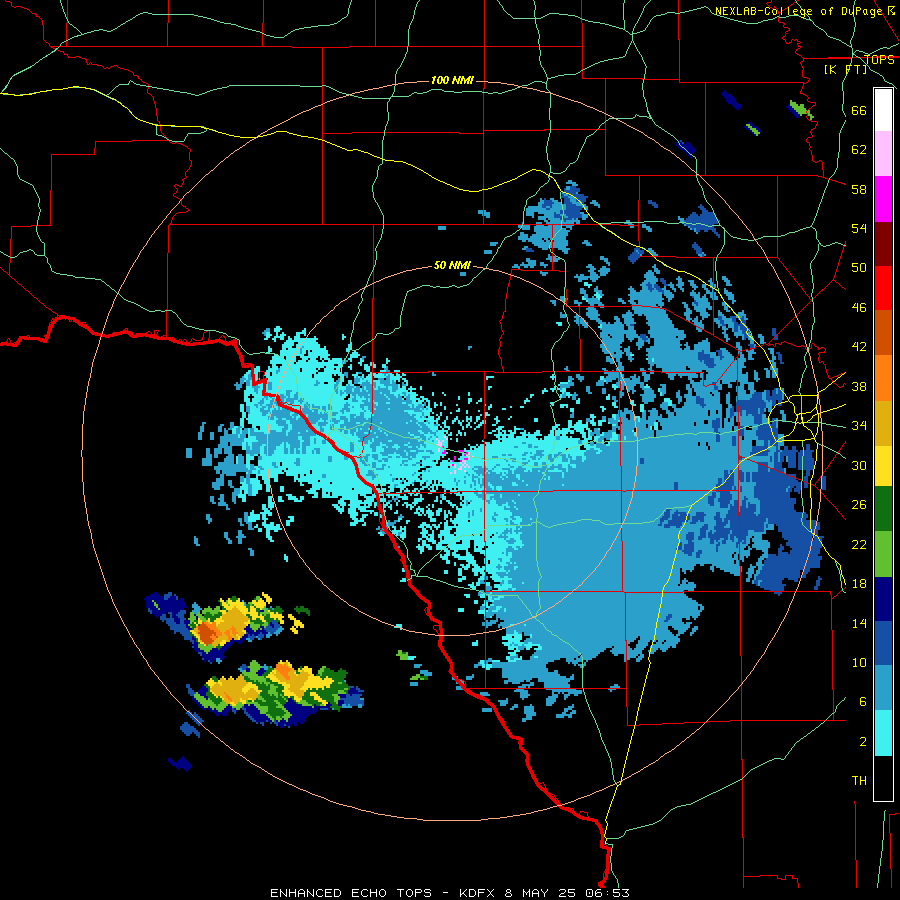
Task: Click the ENHANCED ECHO TOPS product title
Action: point(351,893)
